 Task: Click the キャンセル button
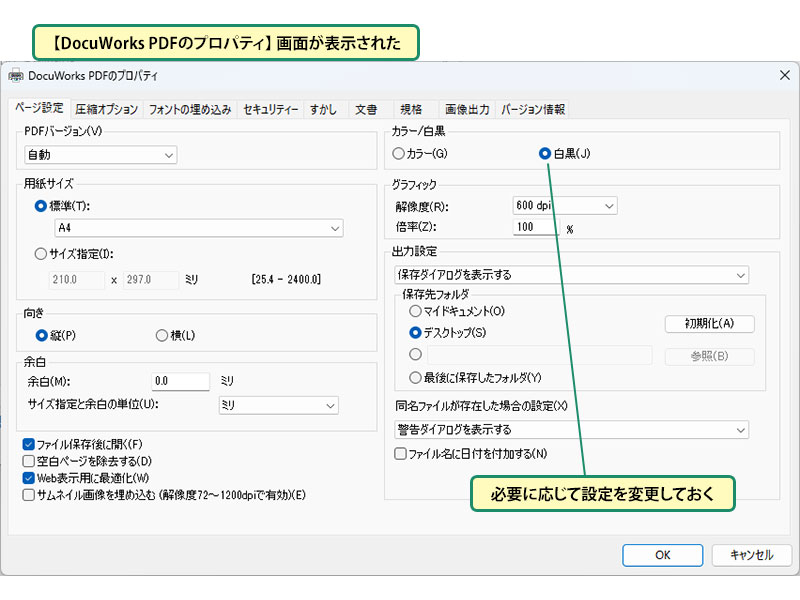pyautogui.click(x=752, y=555)
